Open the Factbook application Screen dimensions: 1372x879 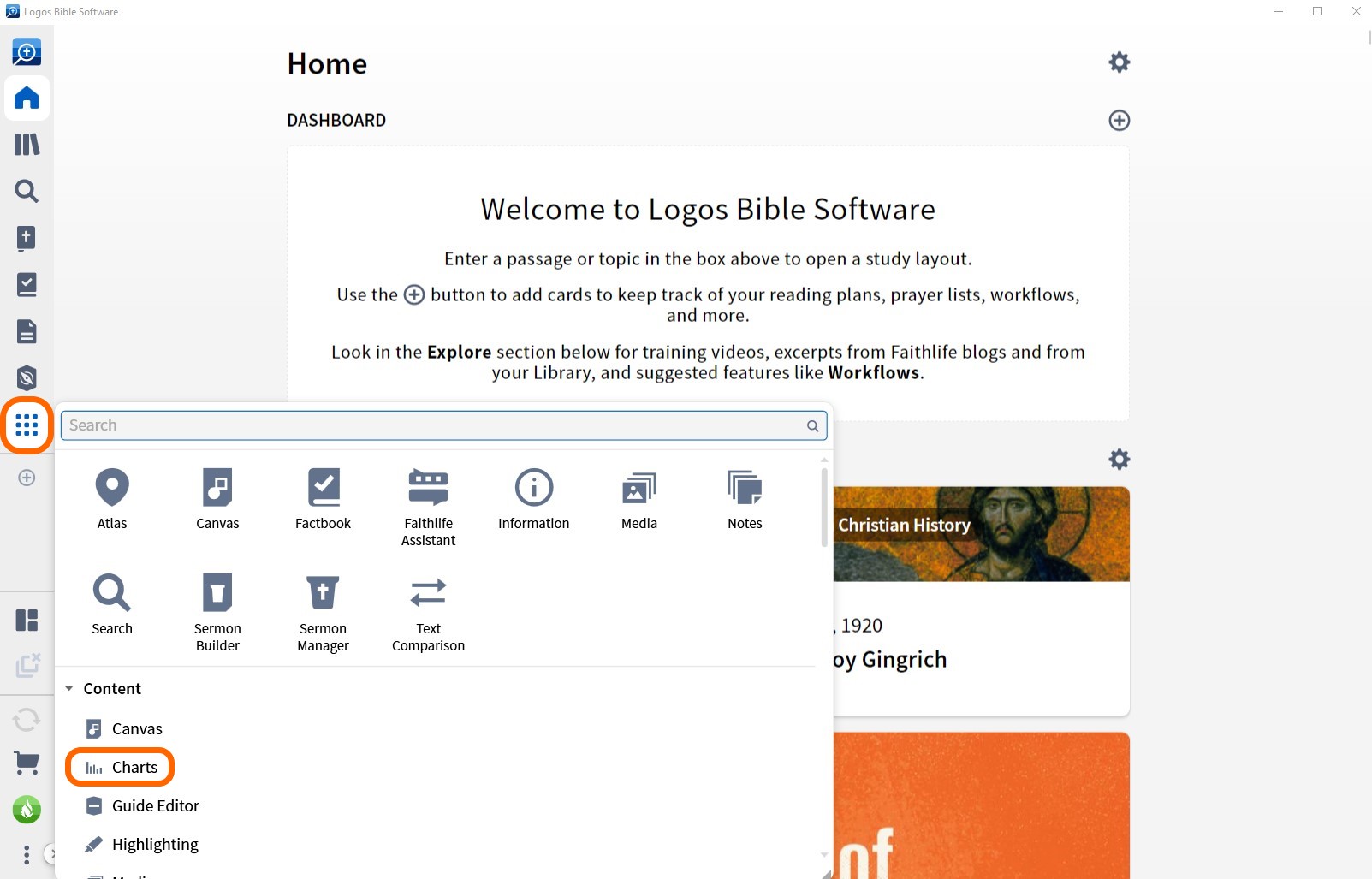coord(323,499)
